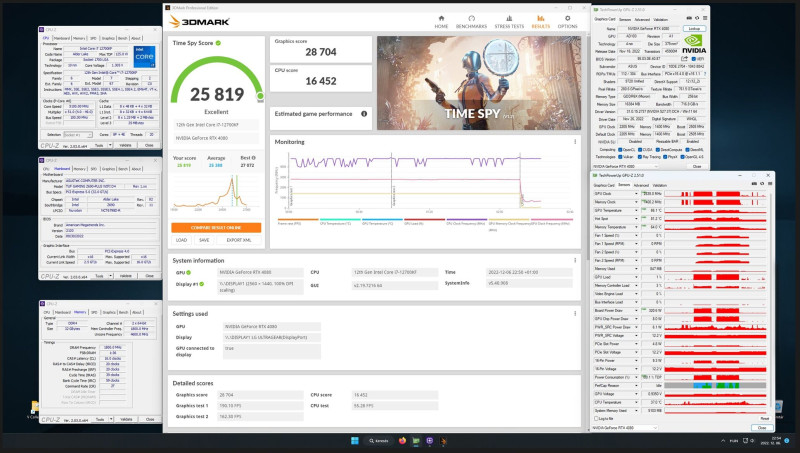Click the 3DMark logo
Viewport: 800px width, 453px height.
point(199,21)
